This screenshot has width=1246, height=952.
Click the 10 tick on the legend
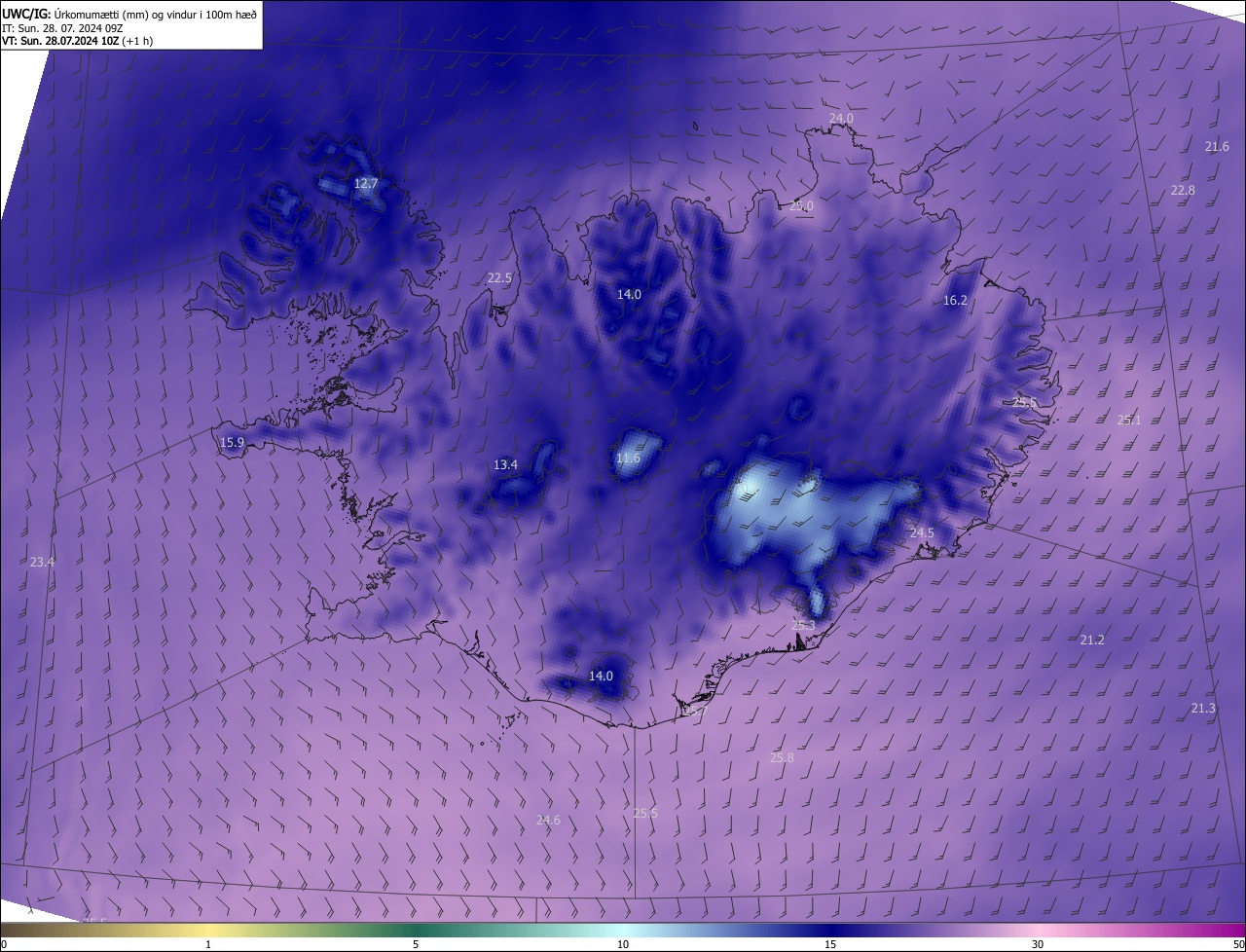tap(623, 945)
